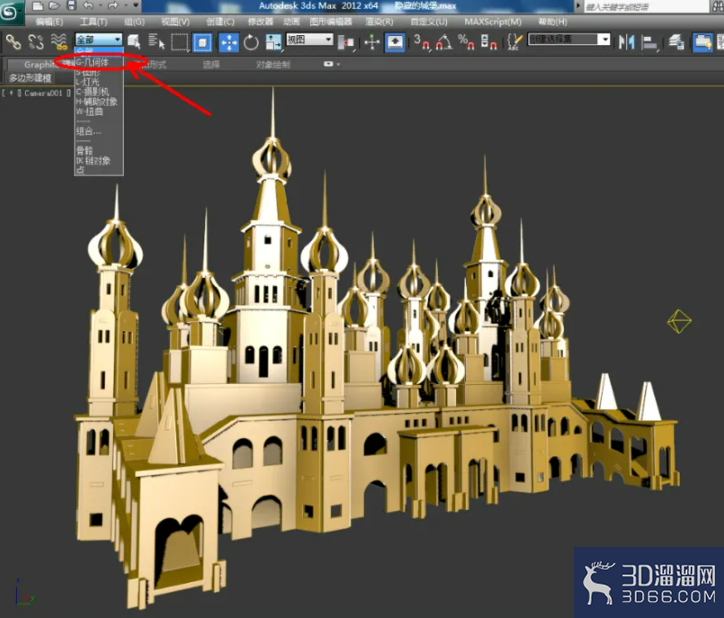Switch to the 对象绘制 ribbon tab
The width and height of the screenshot is (724, 618).
pyautogui.click(x=273, y=65)
